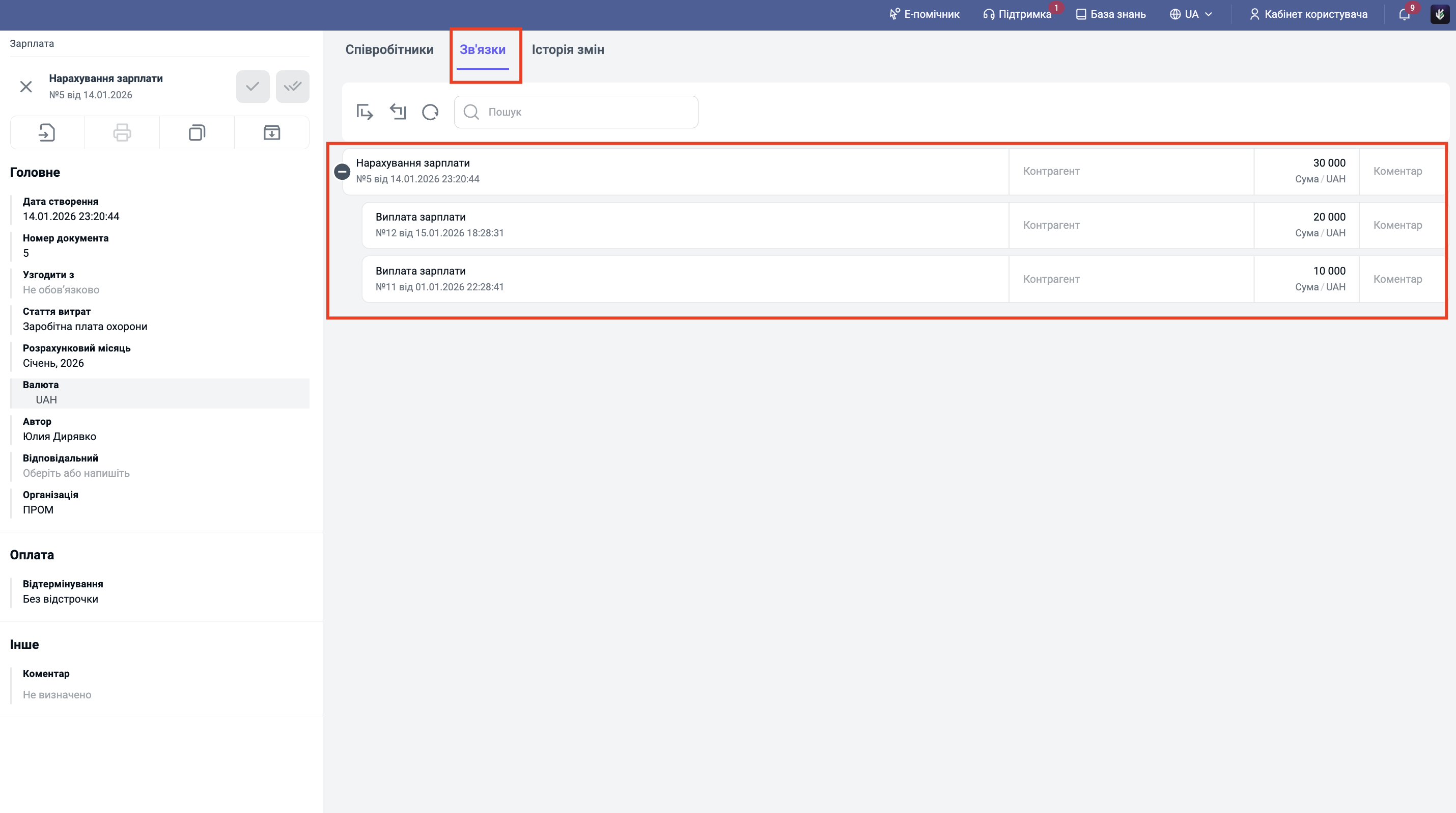This screenshot has height=813, width=1456.
Task: Collapse the Нарахування зарплати tree row
Action: click(342, 171)
